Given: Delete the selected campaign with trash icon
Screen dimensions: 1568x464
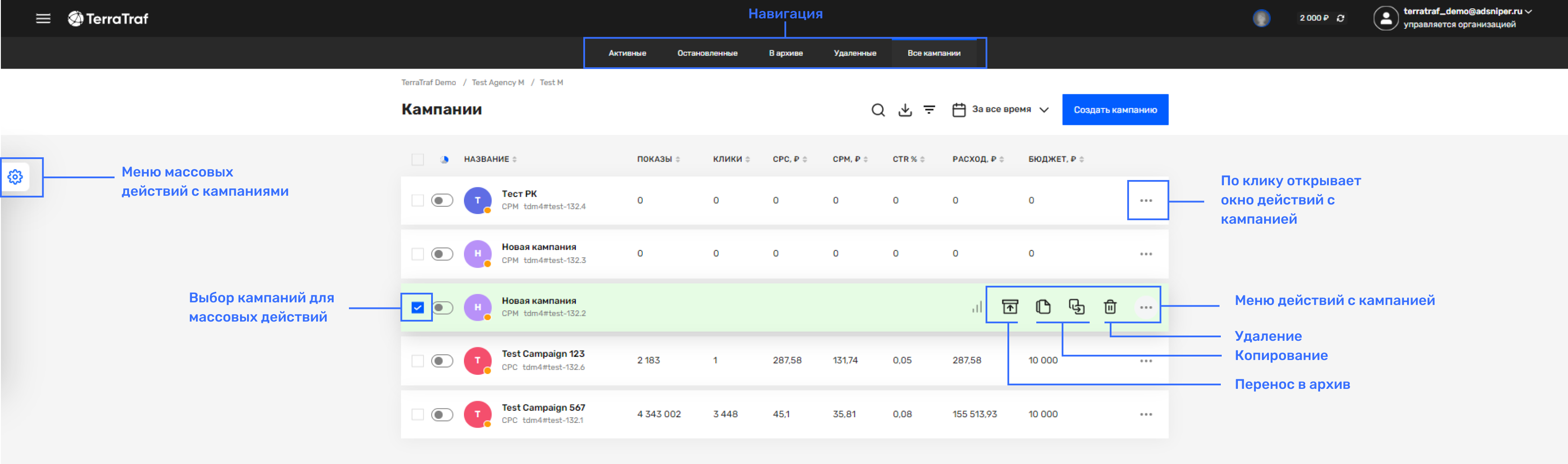Looking at the screenshot, I should [x=1110, y=307].
